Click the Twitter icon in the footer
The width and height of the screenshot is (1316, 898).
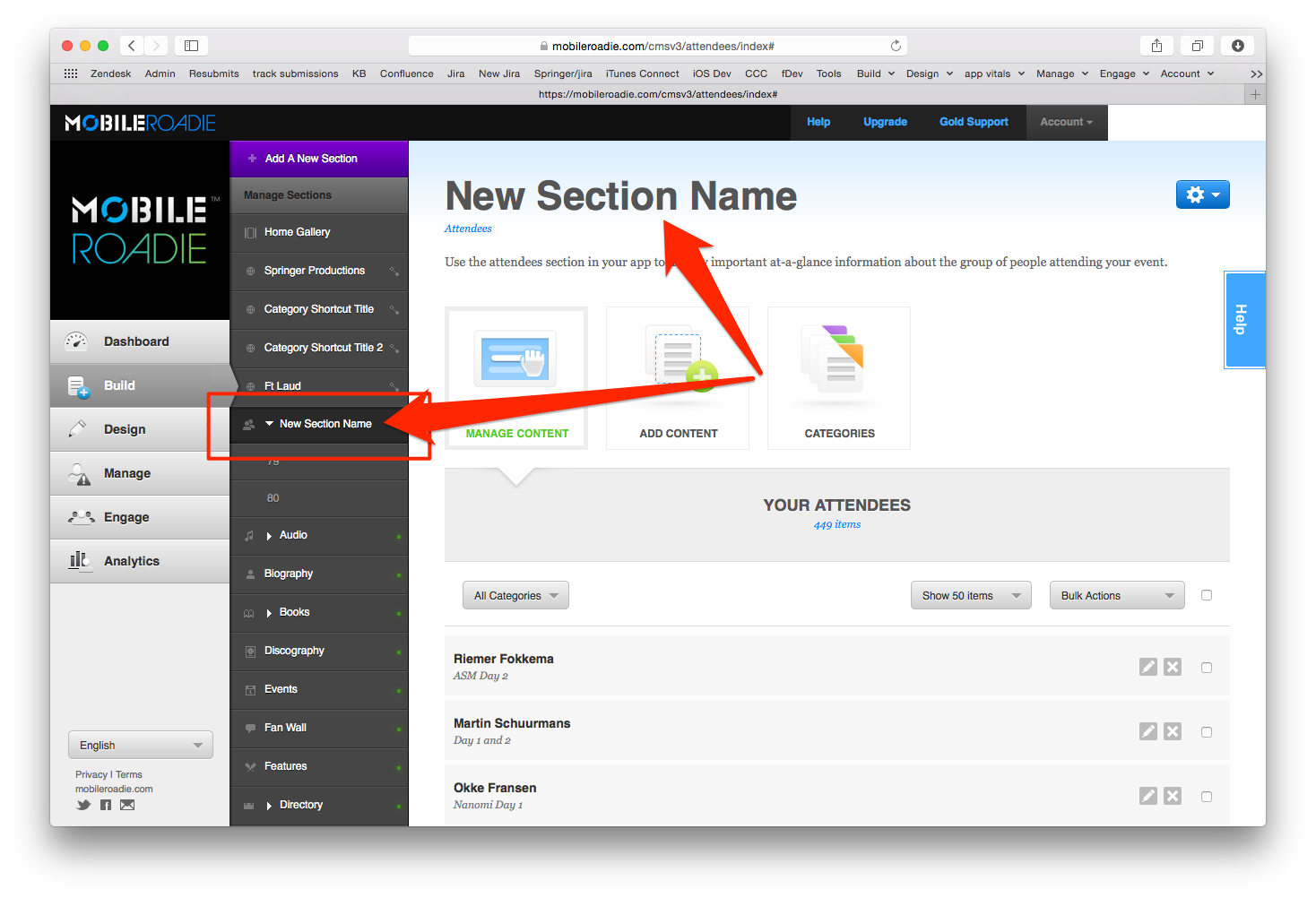(x=83, y=805)
